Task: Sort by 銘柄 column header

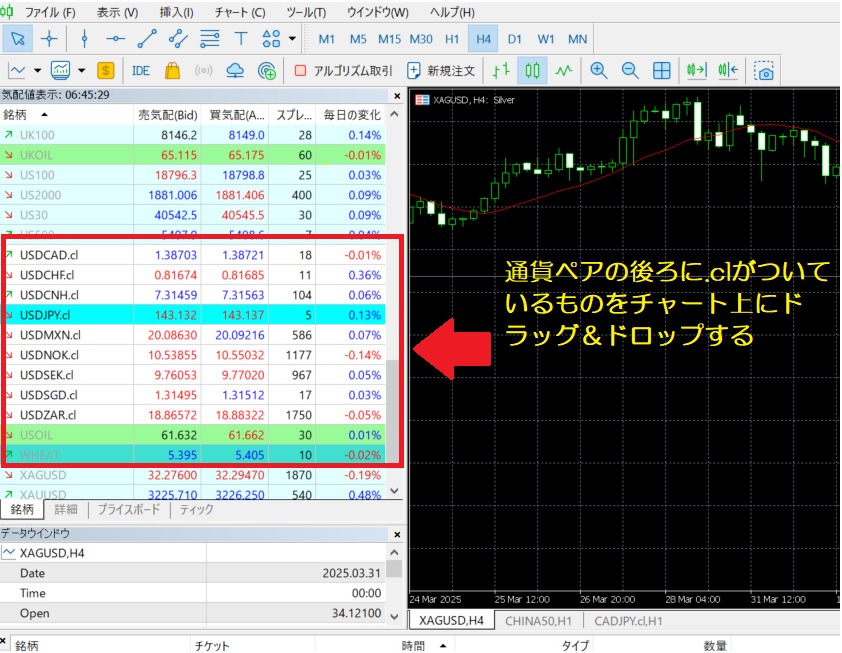Action: pos(67,114)
